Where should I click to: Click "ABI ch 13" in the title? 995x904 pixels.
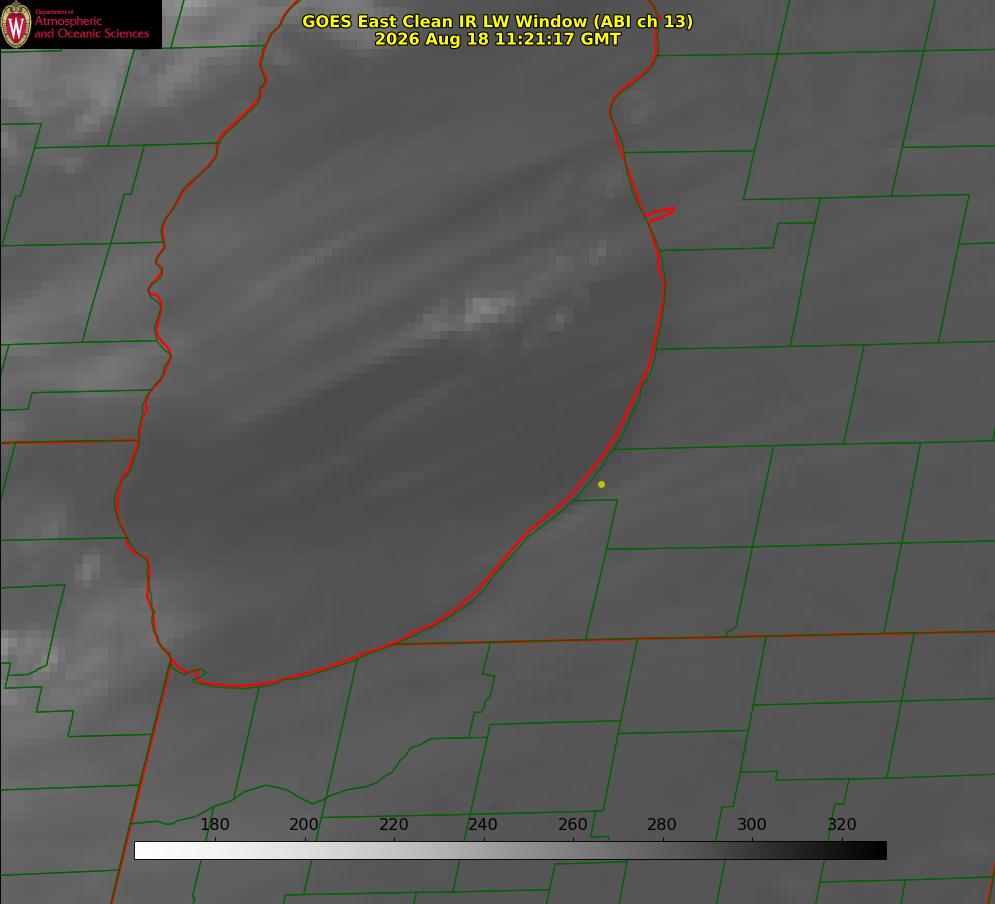point(642,21)
